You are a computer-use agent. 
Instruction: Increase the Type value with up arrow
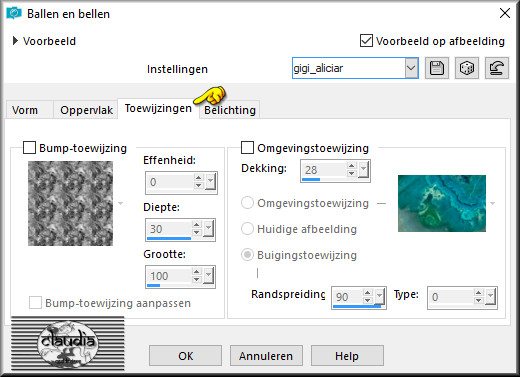click(x=479, y=292)
